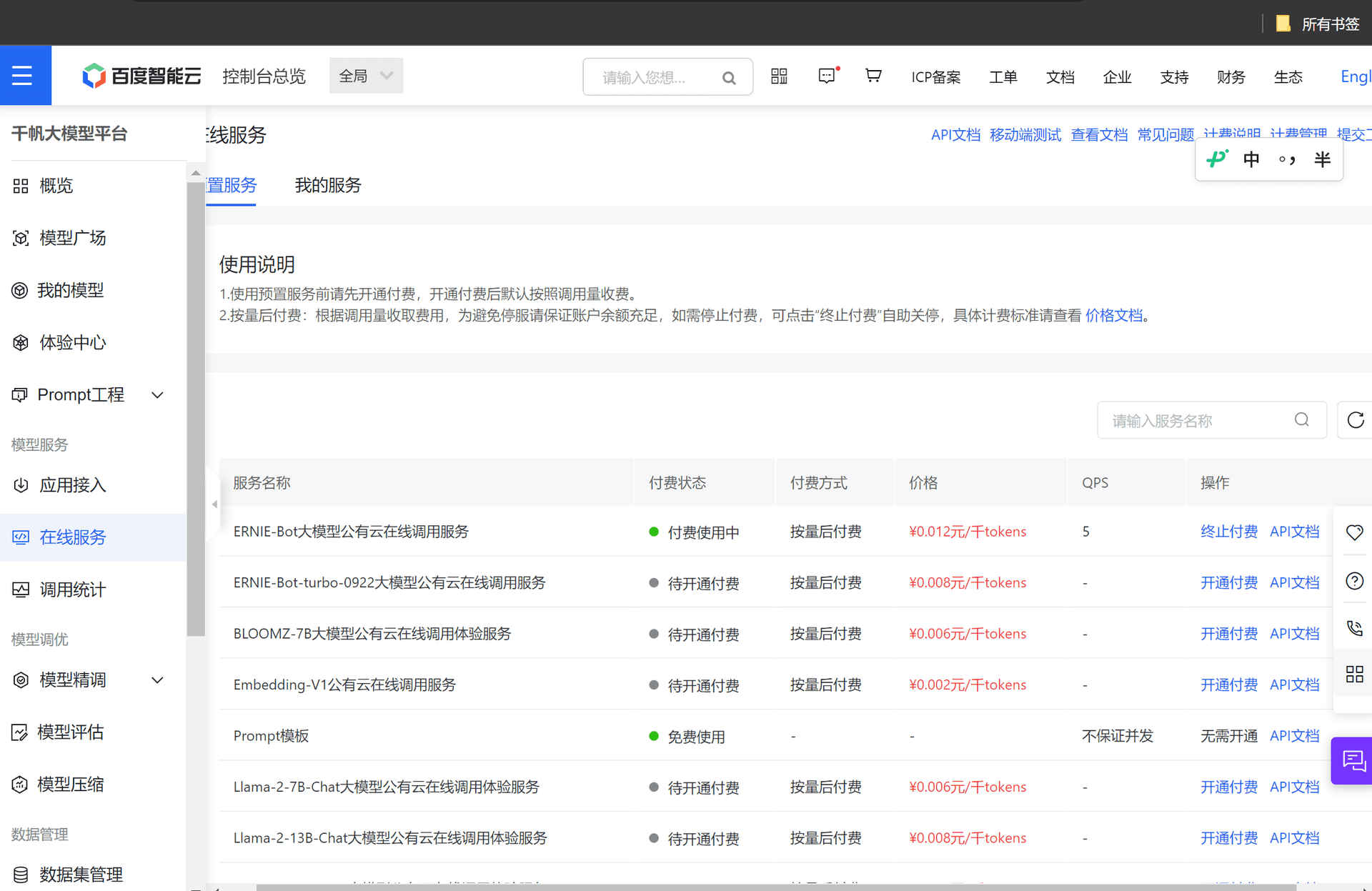
Task: Open ICP备案 in the top menu
Action: [x=936, y=77]
